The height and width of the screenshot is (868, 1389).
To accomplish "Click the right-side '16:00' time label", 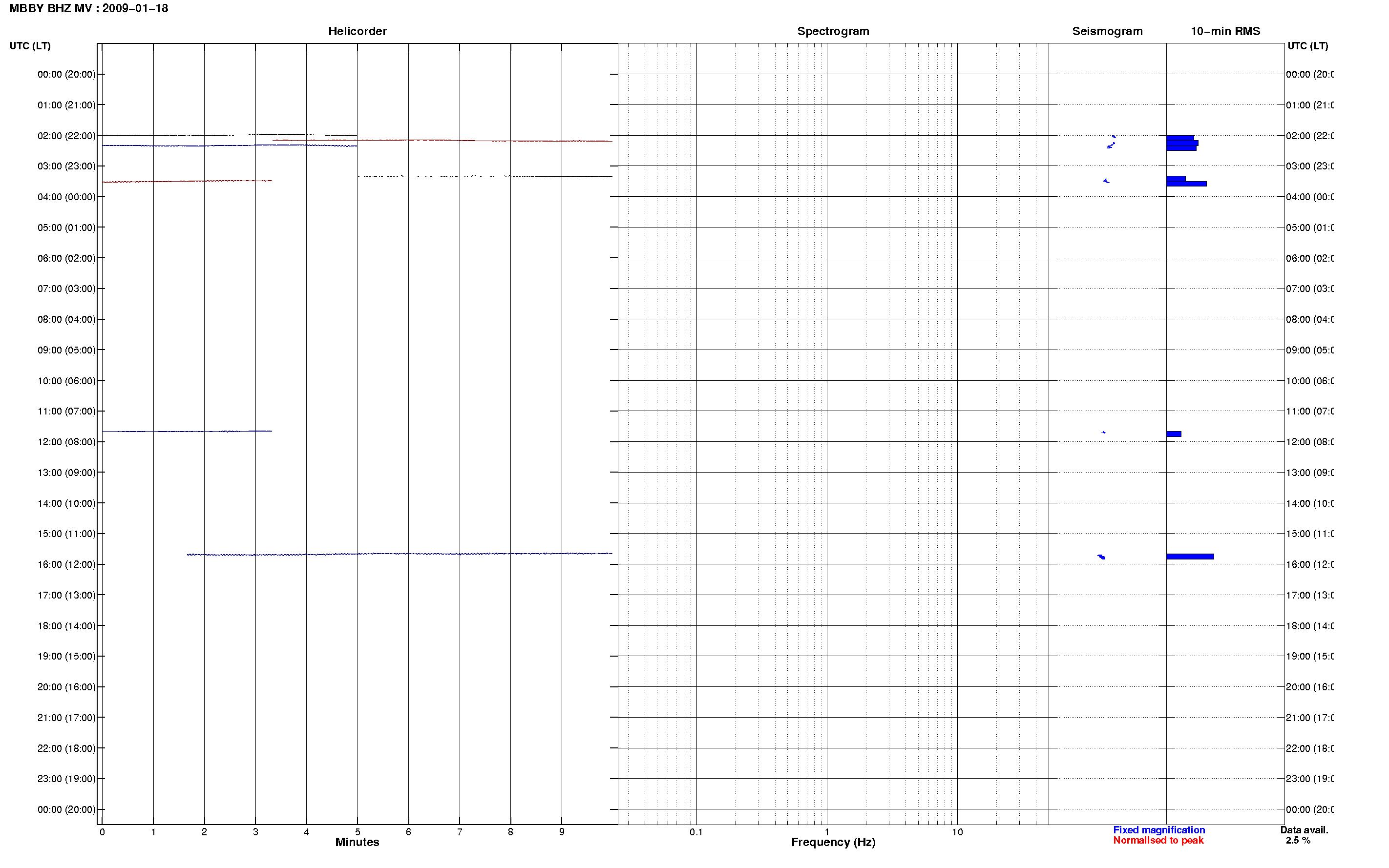I will click(x=1309, y=565).
